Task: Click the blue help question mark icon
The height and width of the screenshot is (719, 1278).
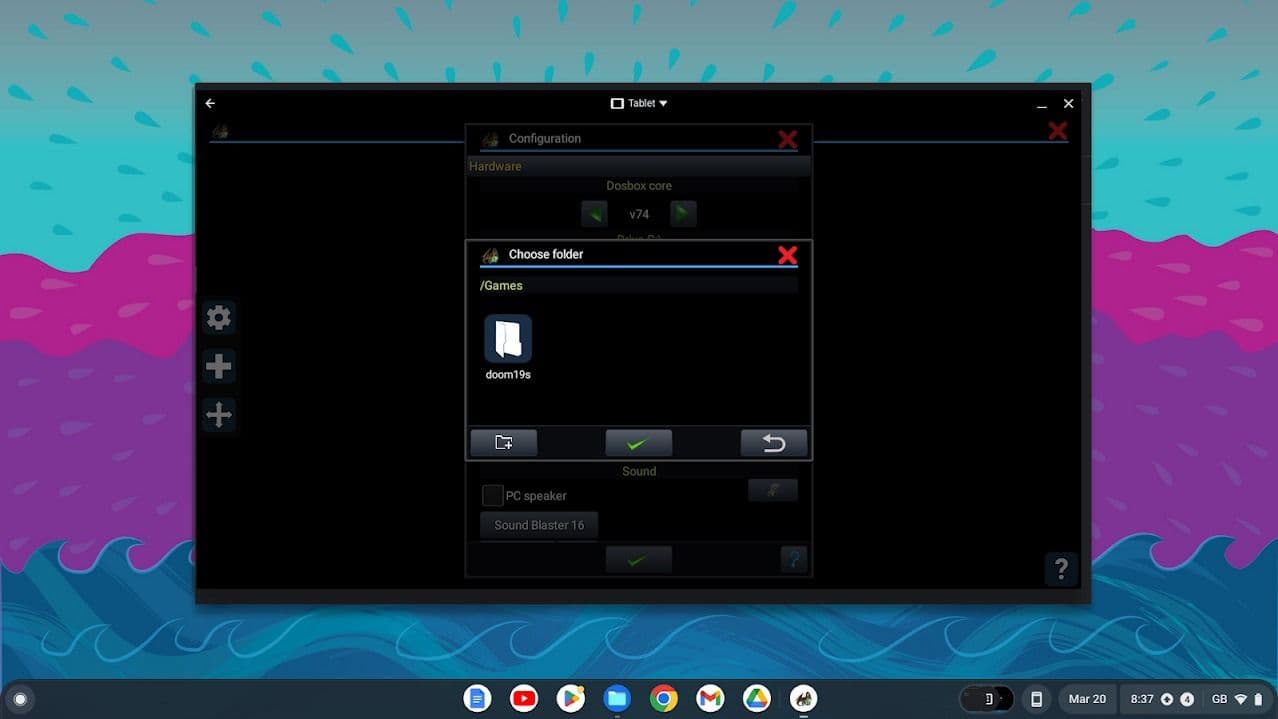Action: [795, 559]
